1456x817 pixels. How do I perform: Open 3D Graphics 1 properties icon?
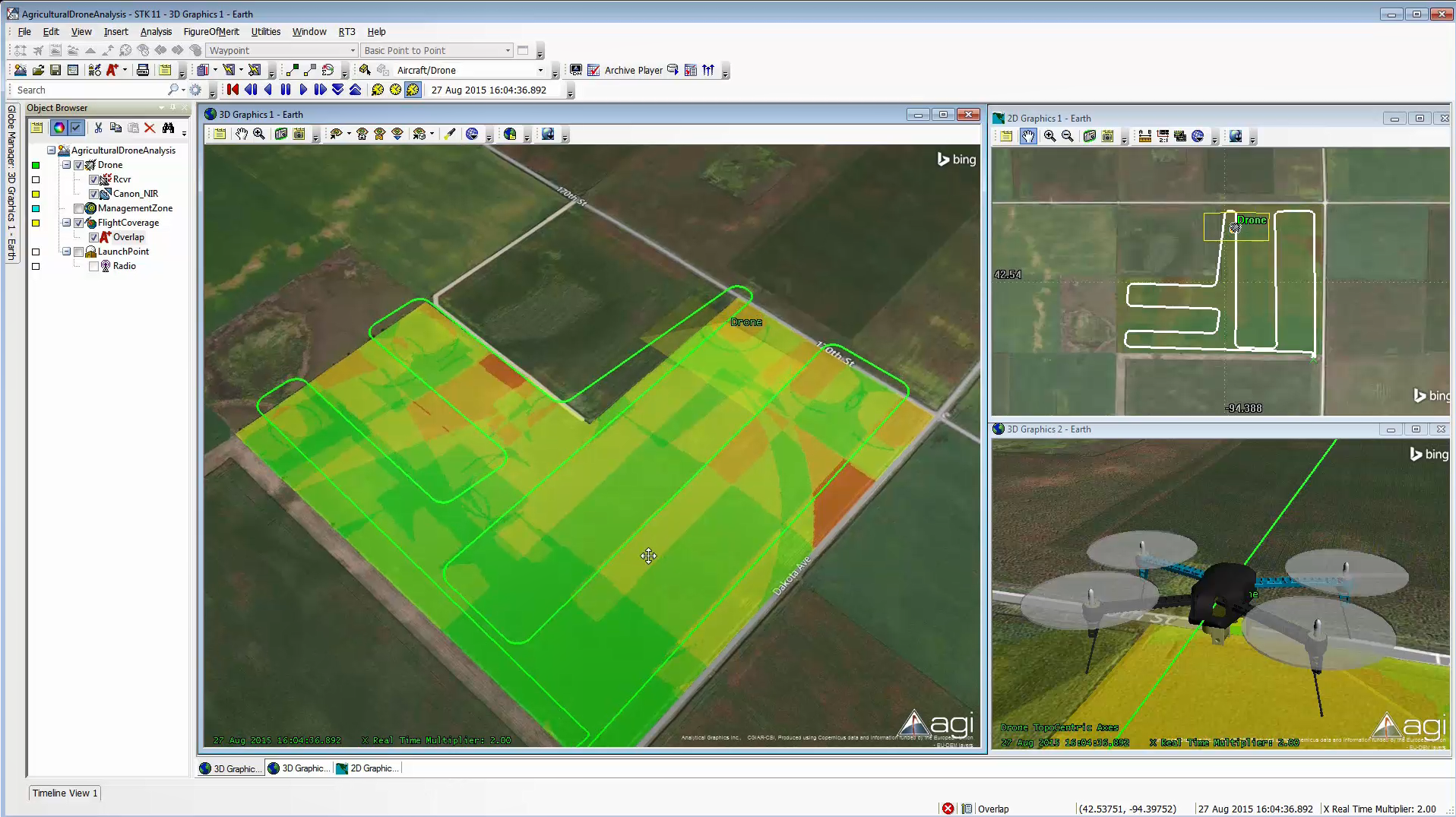coord(220,134)
